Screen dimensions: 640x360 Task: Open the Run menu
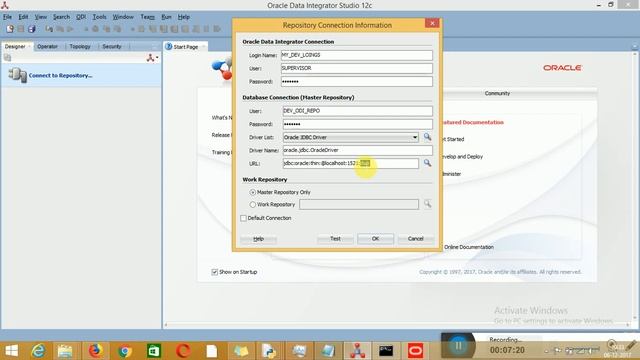[166, 17]
